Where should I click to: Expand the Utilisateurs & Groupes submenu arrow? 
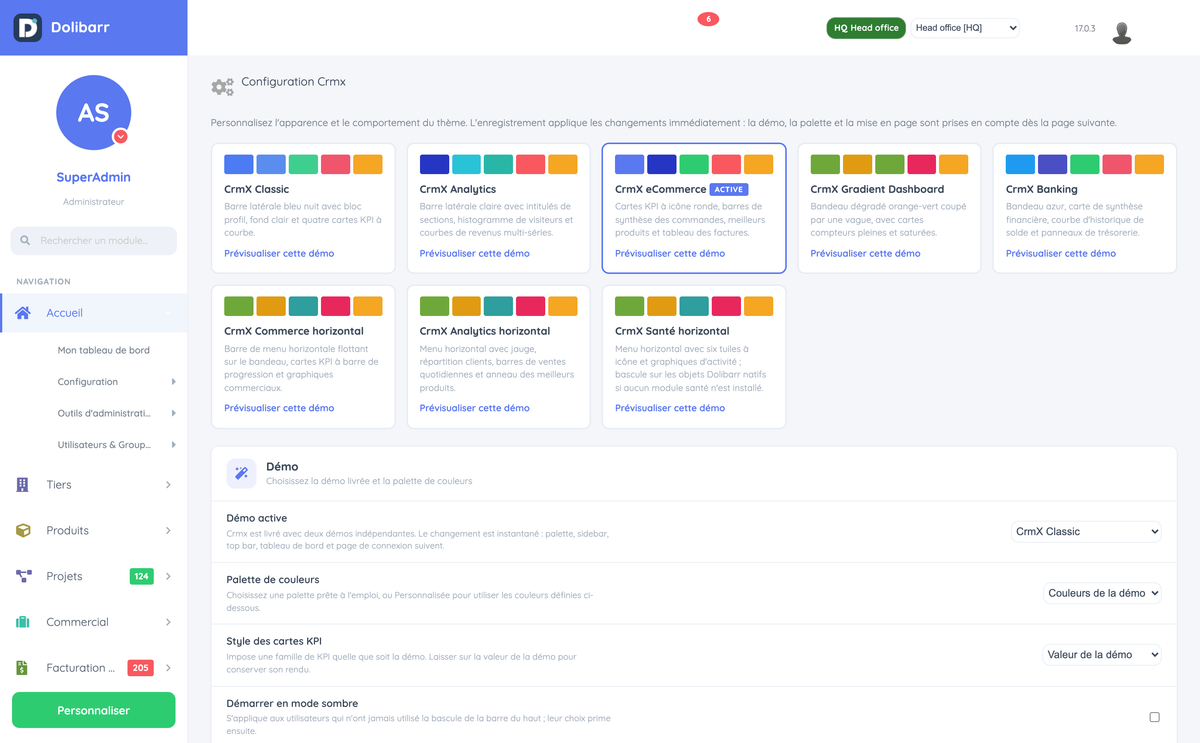pyautogui.click(x=173, y=445)
